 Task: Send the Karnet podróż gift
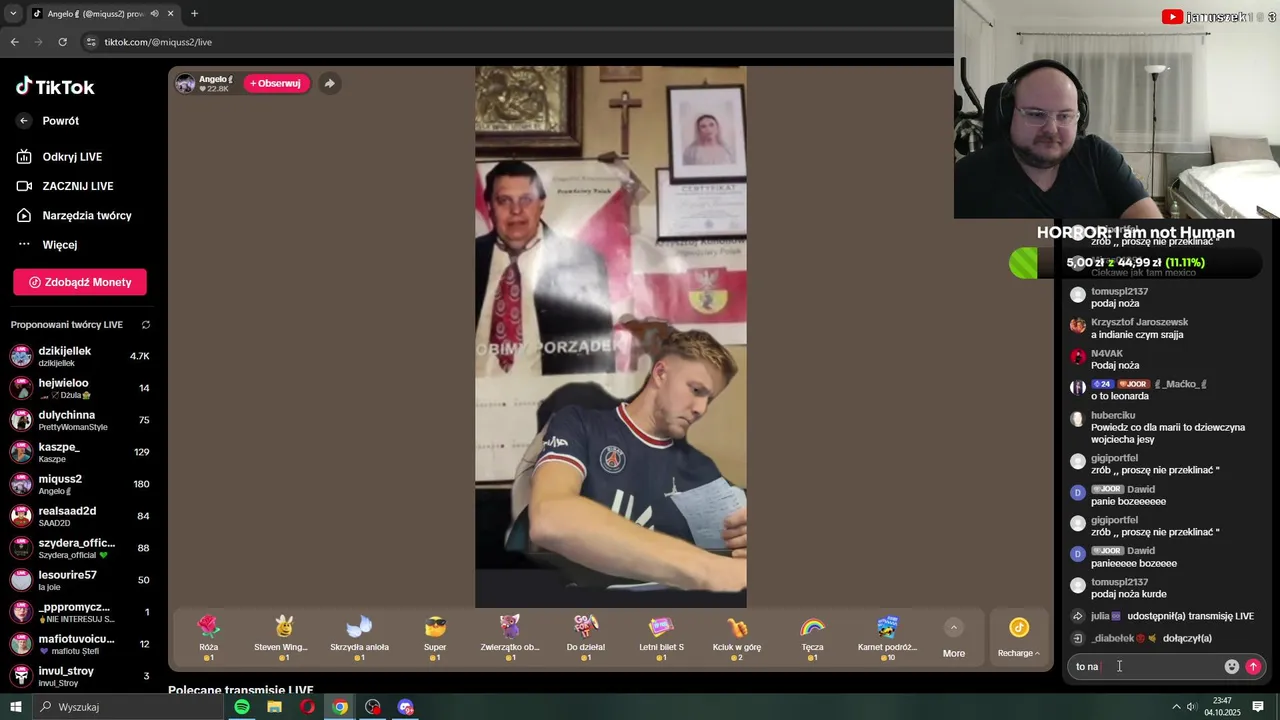point(887,637)
